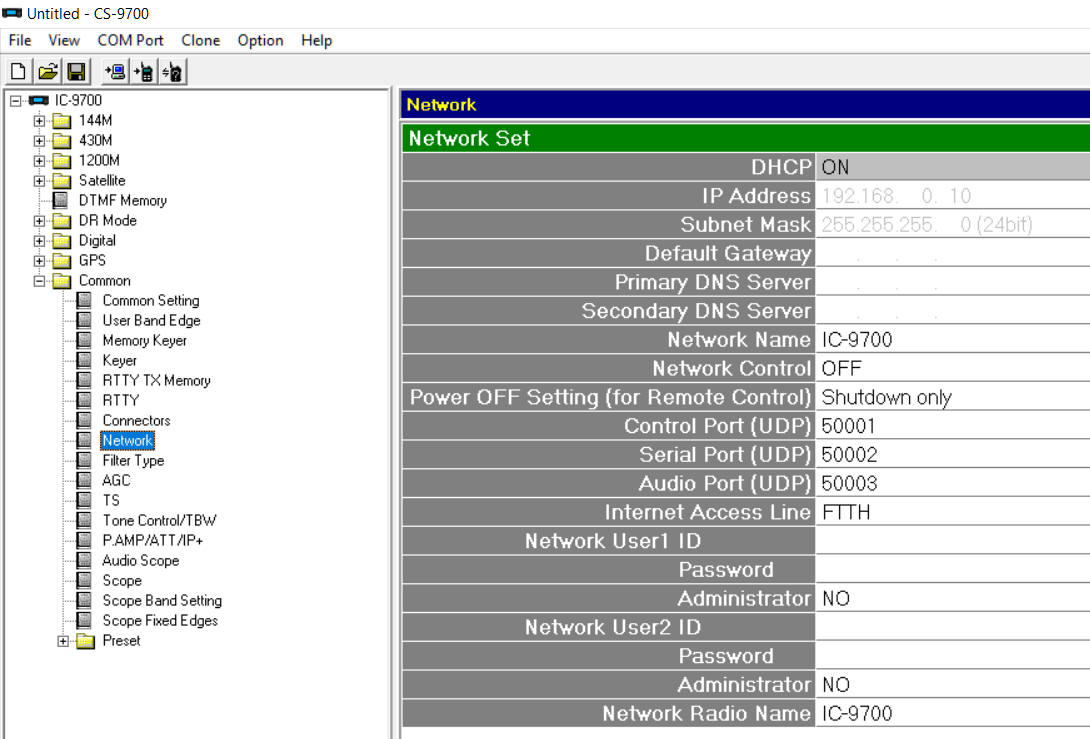Image resolution: width=1090 pixels, height=739 pixels.
Task: Change Network User1 Administrator NO value
Action: point(952,598)
